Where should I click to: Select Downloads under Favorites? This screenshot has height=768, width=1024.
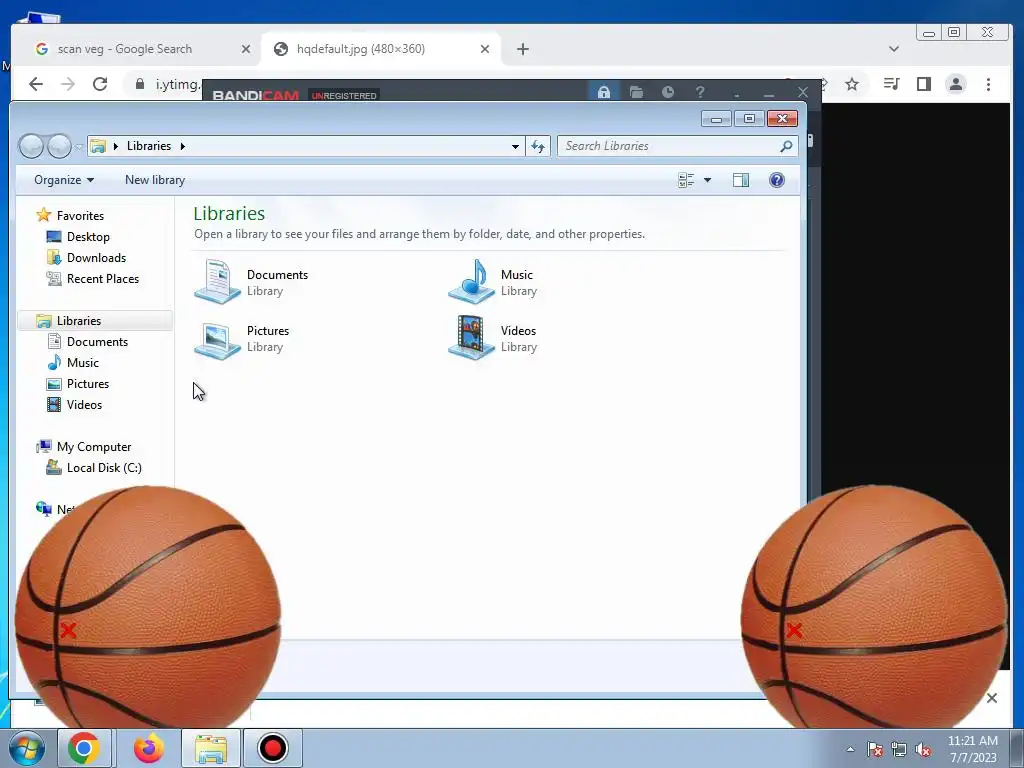(x=96, y=258)
